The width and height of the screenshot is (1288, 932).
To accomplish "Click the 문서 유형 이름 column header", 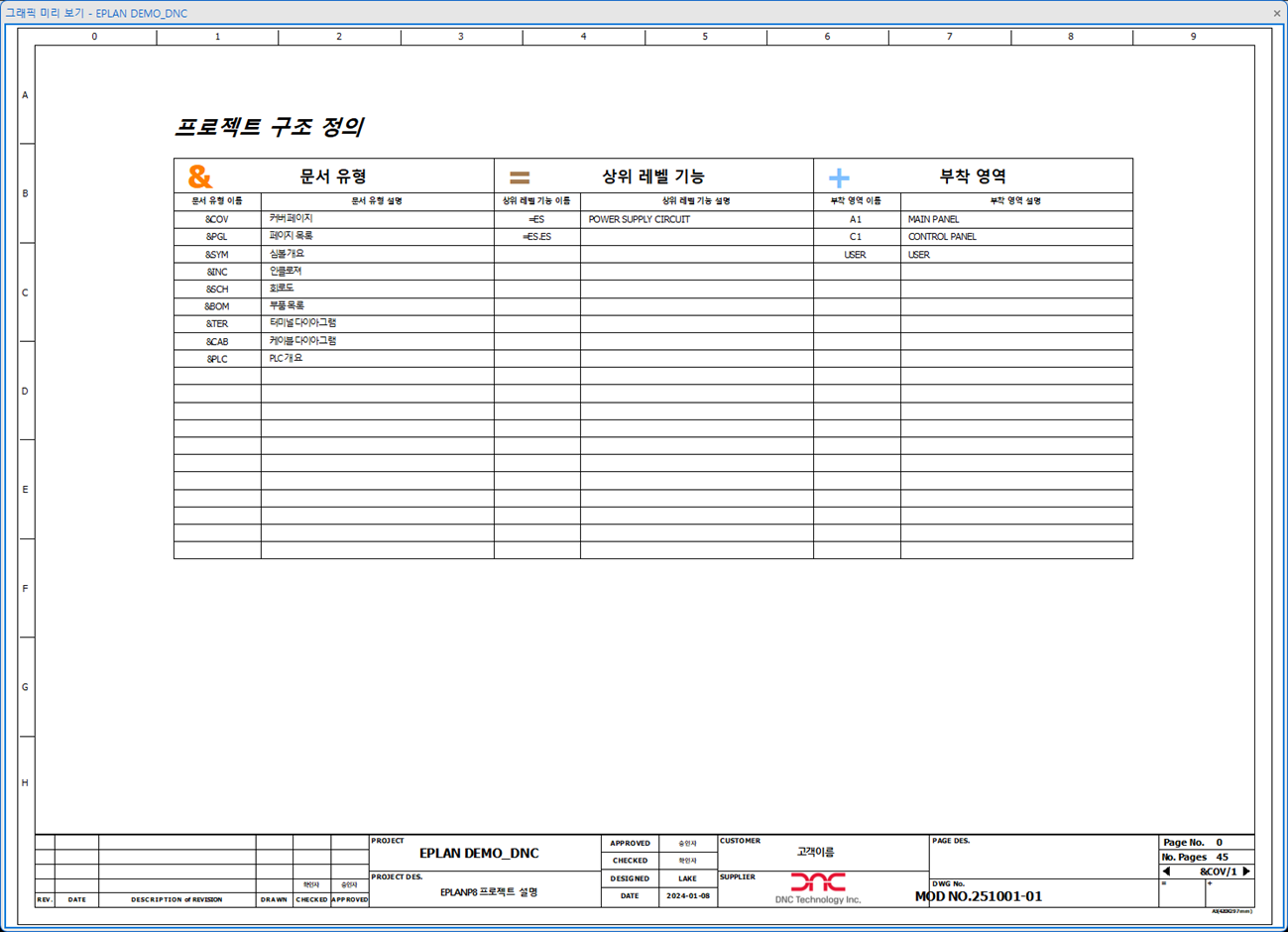I will [217, 200].
